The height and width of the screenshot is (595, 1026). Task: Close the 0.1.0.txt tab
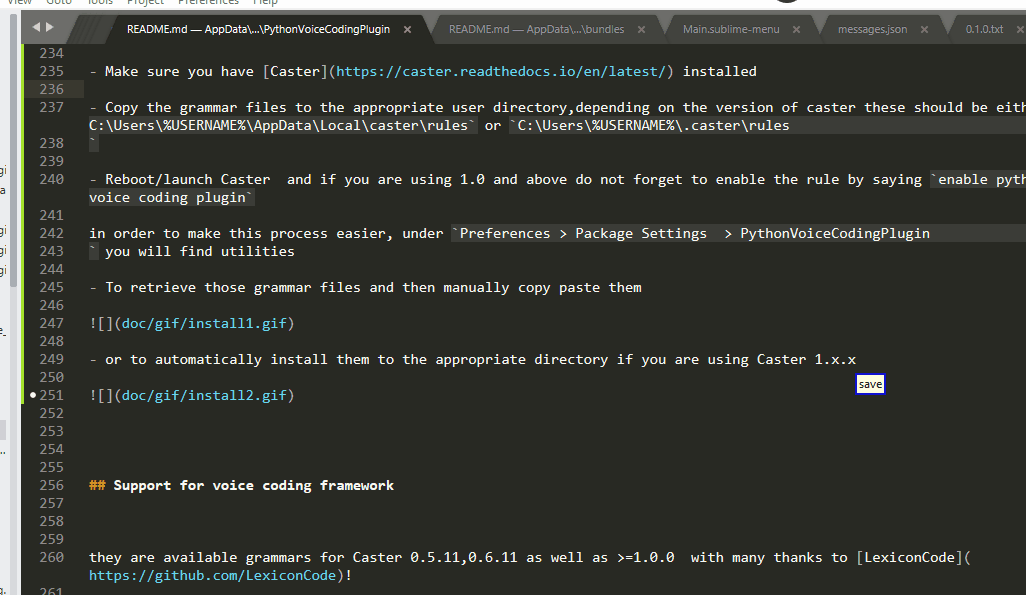[x=1019, y=29]
